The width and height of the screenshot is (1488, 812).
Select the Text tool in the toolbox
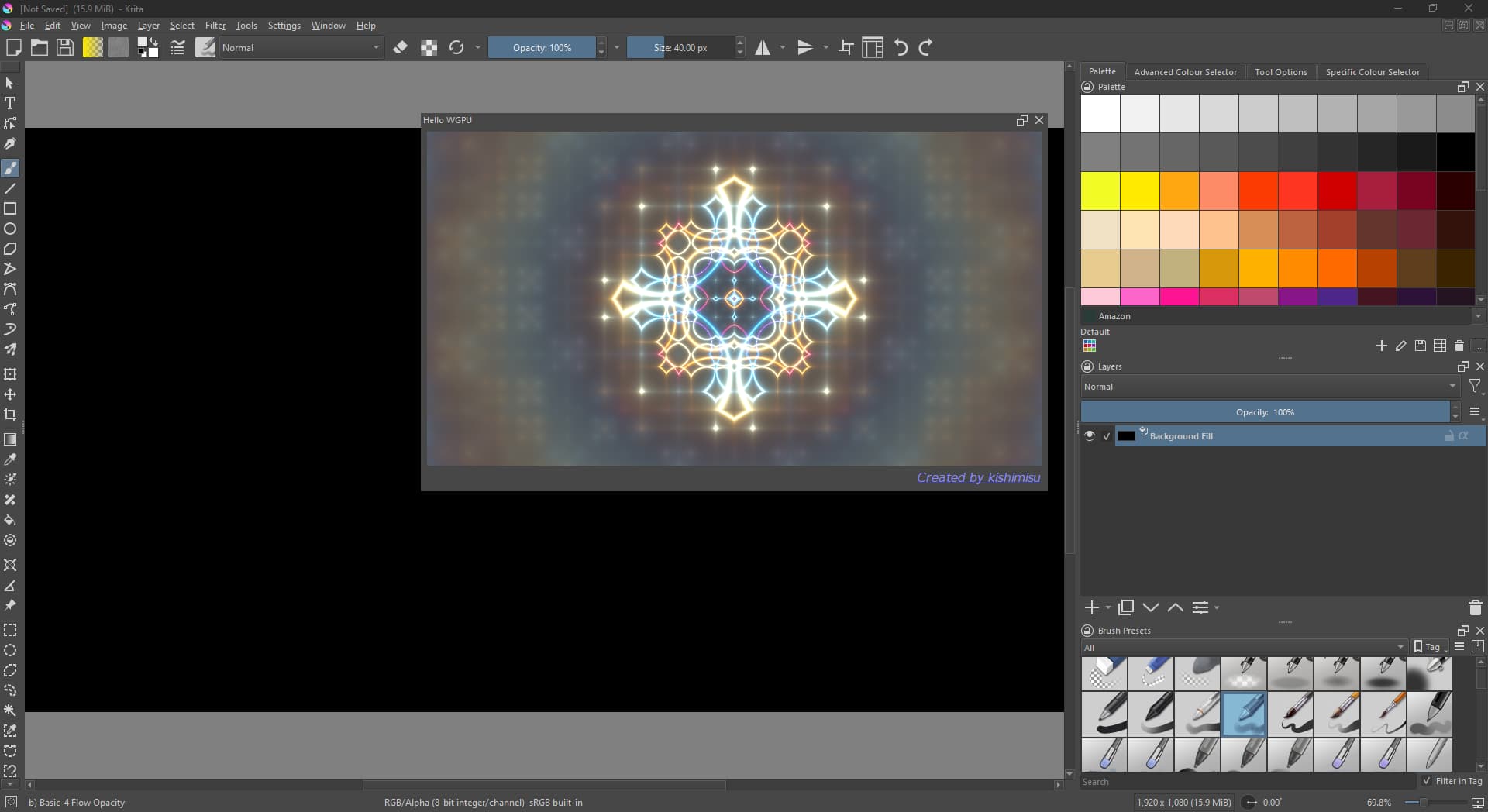10,103
